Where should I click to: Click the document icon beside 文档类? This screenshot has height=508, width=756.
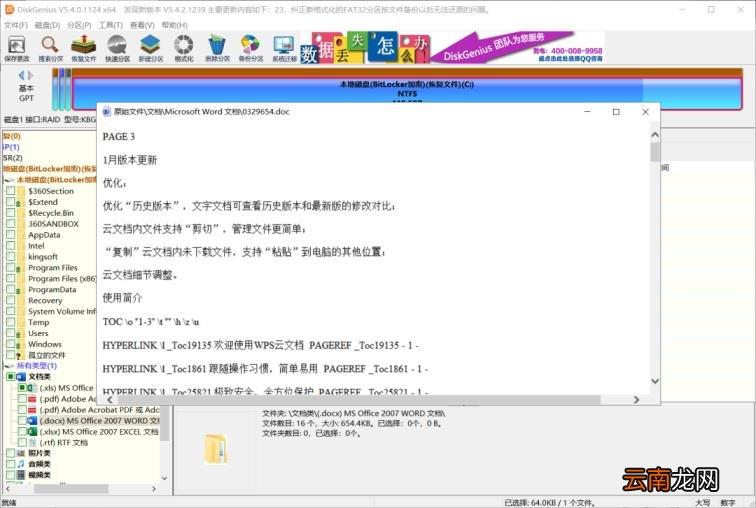[x=21, y=376]
